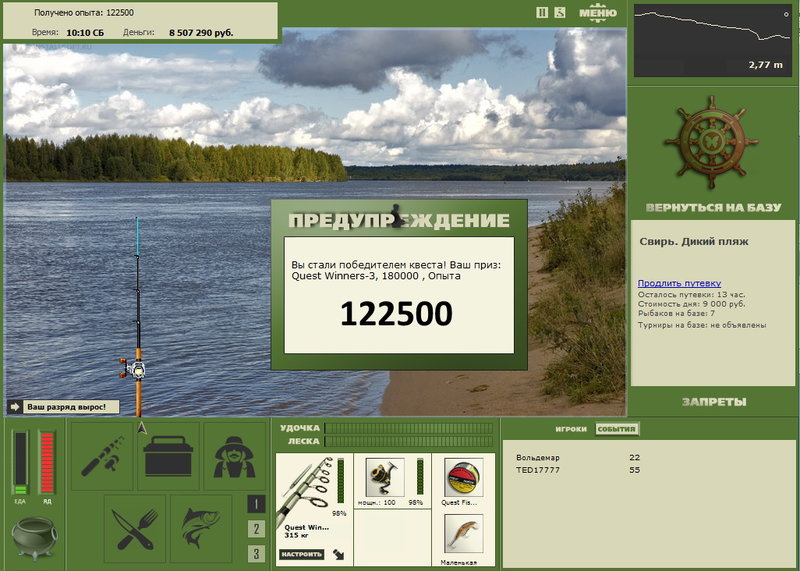Click the diagonal arrow beside НАСТРОИТЬ
The image size is (800, 571).
[x=338, y=554]
